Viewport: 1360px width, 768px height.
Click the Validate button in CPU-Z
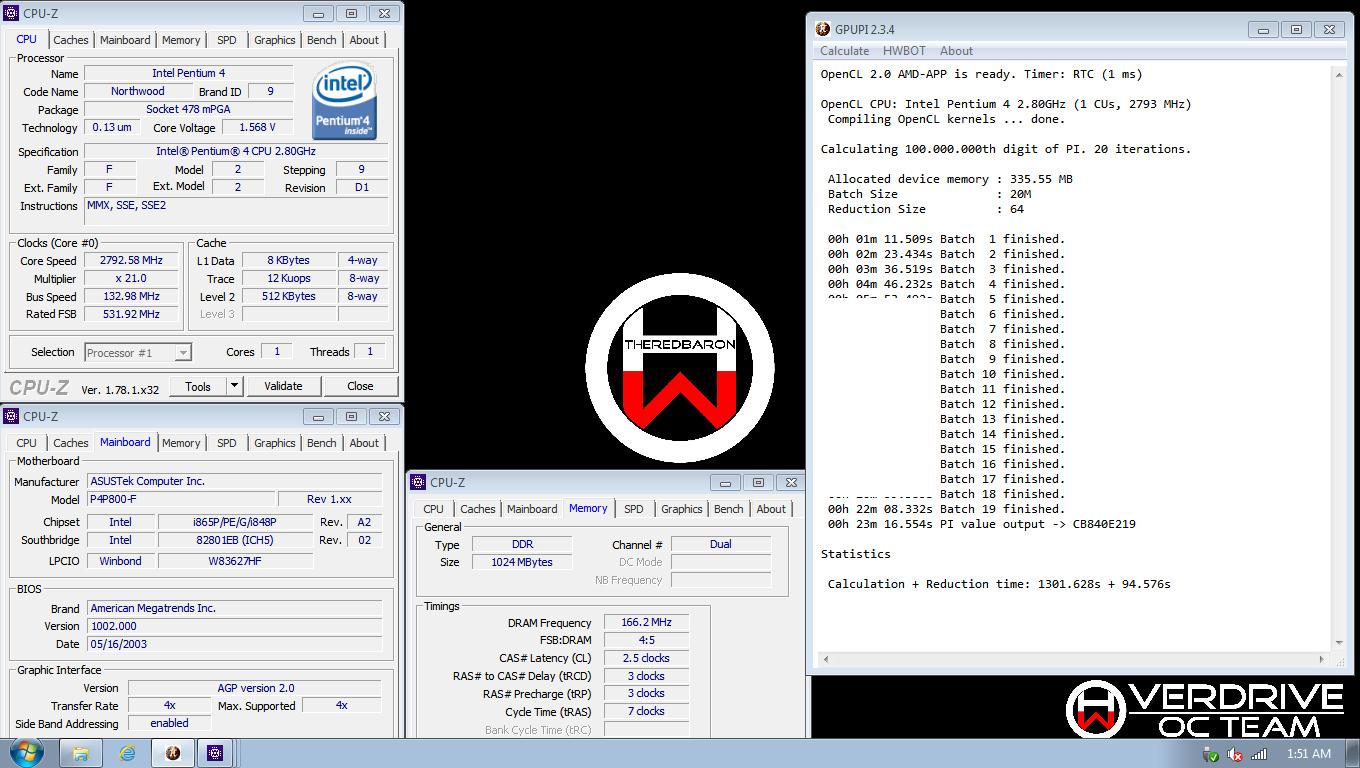pyautogui.click(x=283, y=386)
